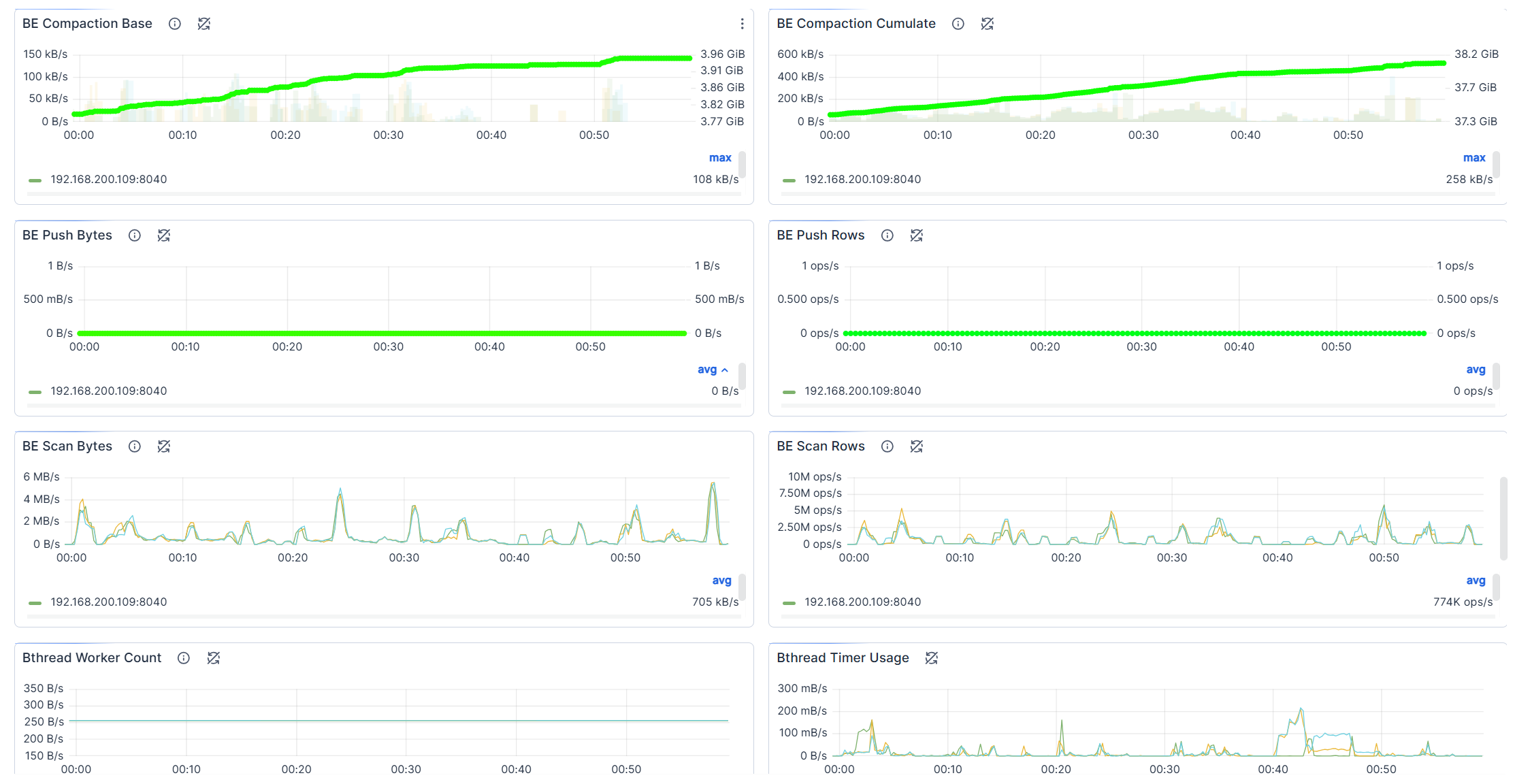The height and width of the screenshot is (784, 1515).
Task: Toggle 192.168.200.109:8040 series in BE Scan Bytes legend
Action: point(108,602)
